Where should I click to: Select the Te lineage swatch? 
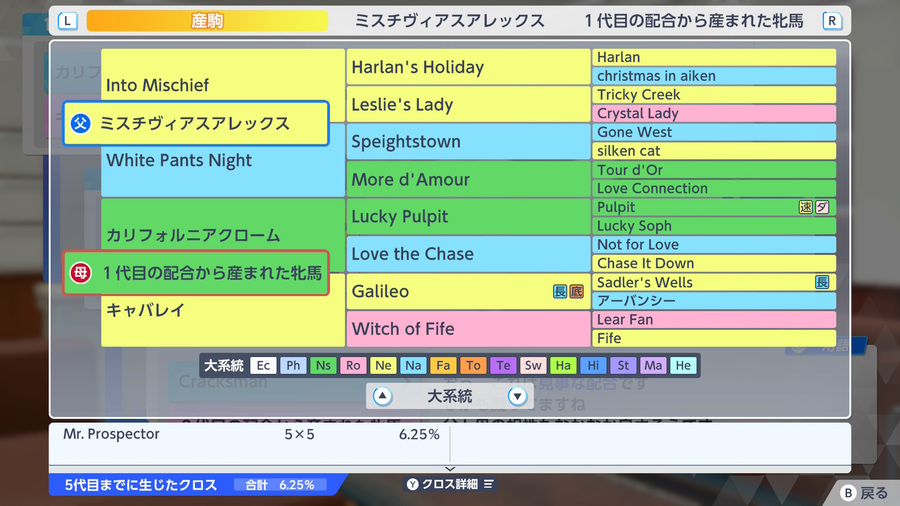click(x=503, y=365)
